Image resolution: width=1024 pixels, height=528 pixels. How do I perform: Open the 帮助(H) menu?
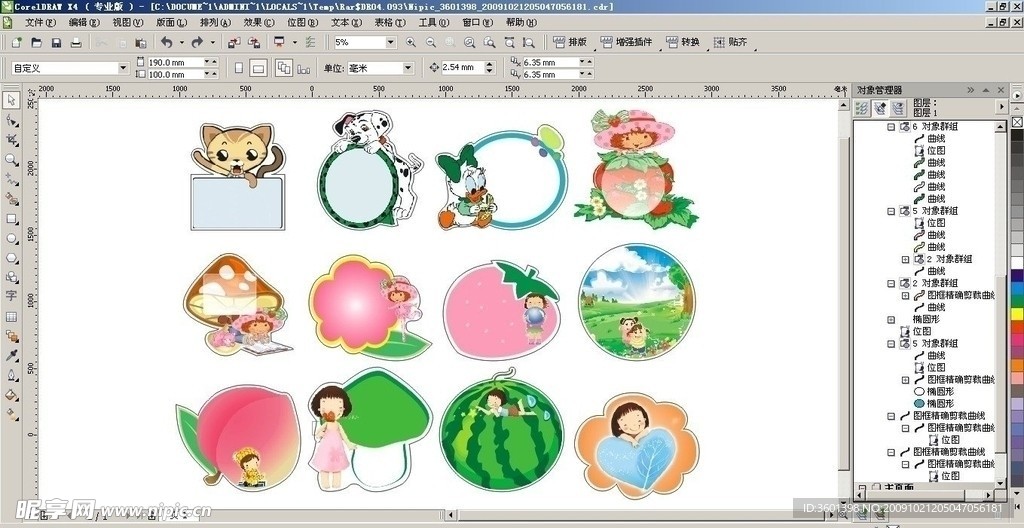point(521,23)
